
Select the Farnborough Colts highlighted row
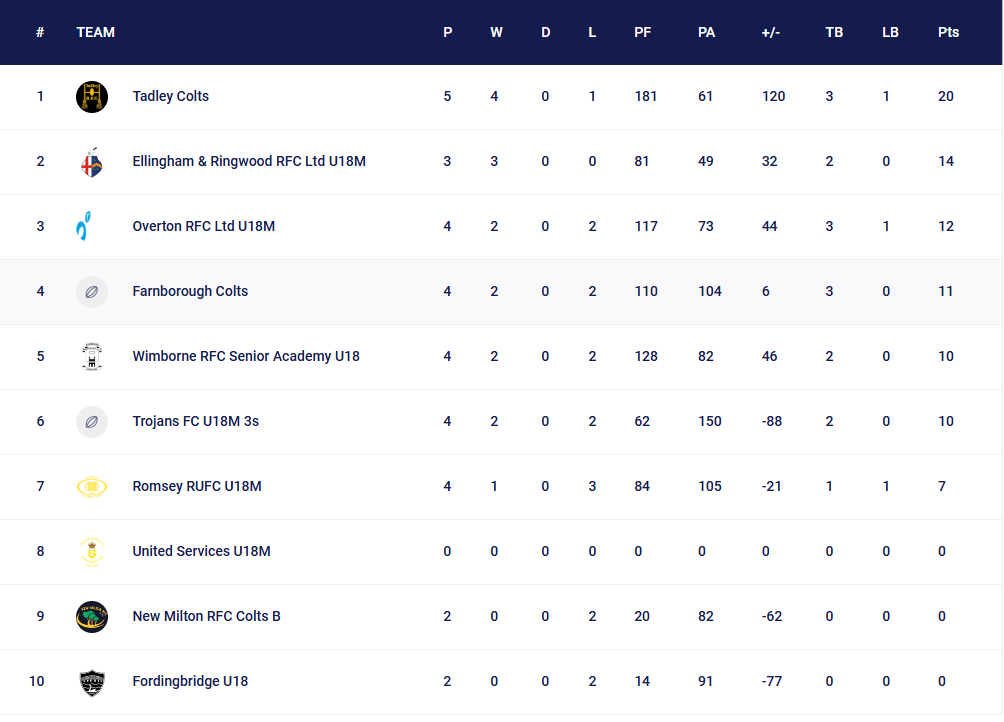click(501, 292)
